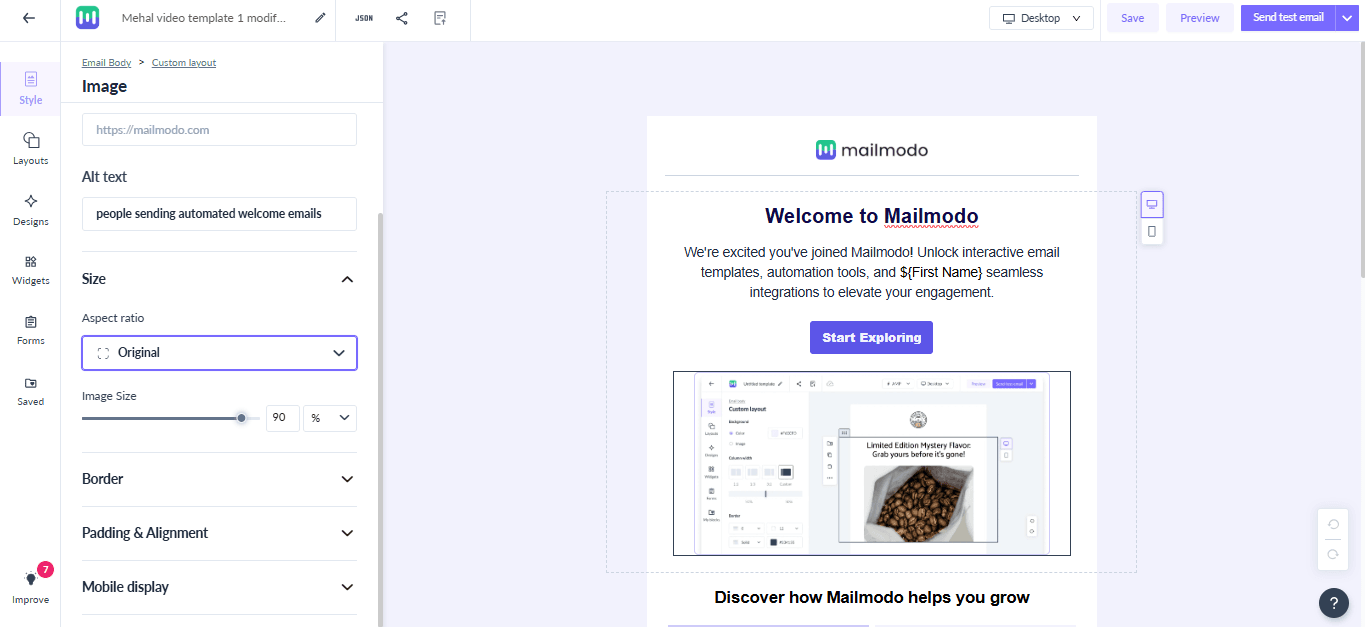Click the Image panel title
The height and width of the screenshot is (627, 1365).
tap(104, 86)
